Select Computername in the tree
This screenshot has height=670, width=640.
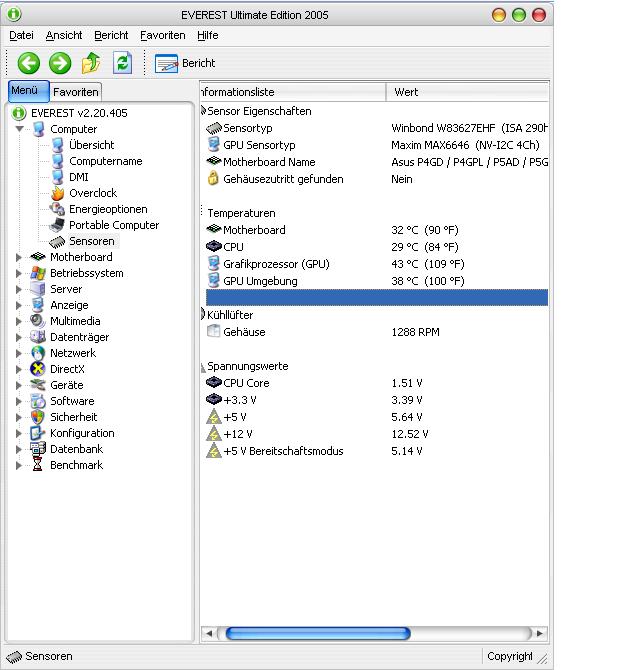coord(106,161)
